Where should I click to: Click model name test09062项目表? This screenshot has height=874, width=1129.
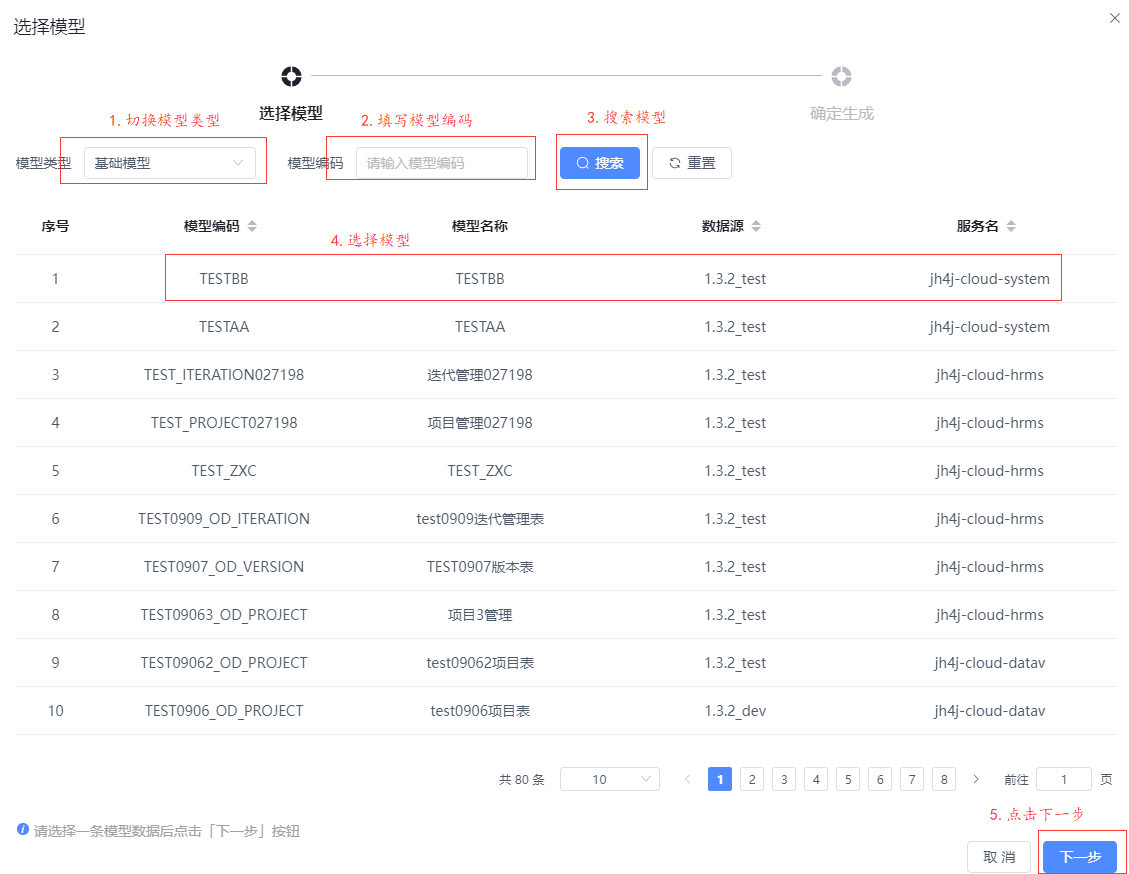[x=480, y=662]
